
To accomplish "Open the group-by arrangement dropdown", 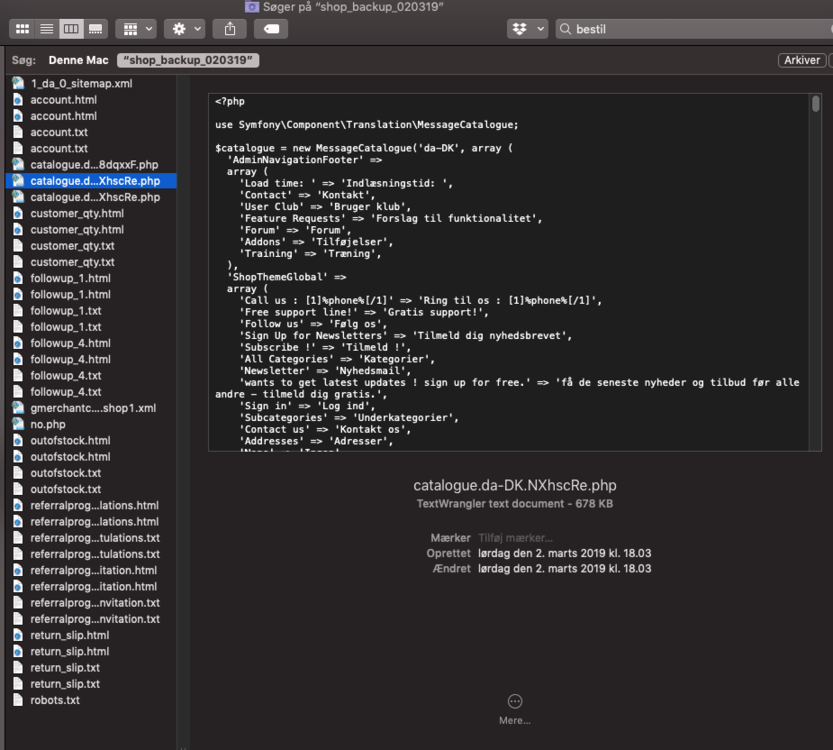I will [x=135, y=29].
